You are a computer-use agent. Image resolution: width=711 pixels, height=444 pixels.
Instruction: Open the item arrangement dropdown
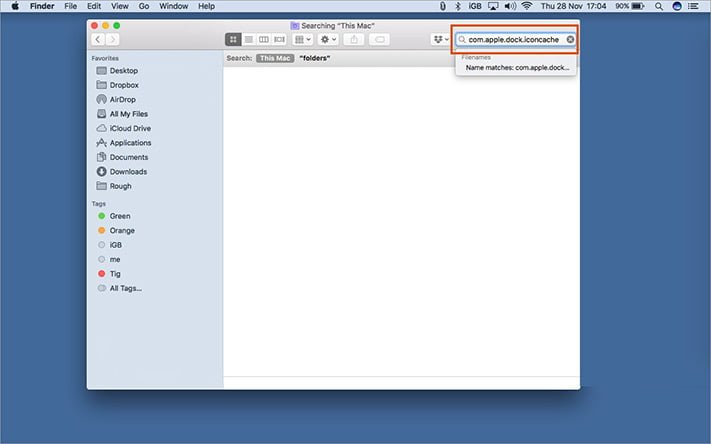[x=302, y=39]
